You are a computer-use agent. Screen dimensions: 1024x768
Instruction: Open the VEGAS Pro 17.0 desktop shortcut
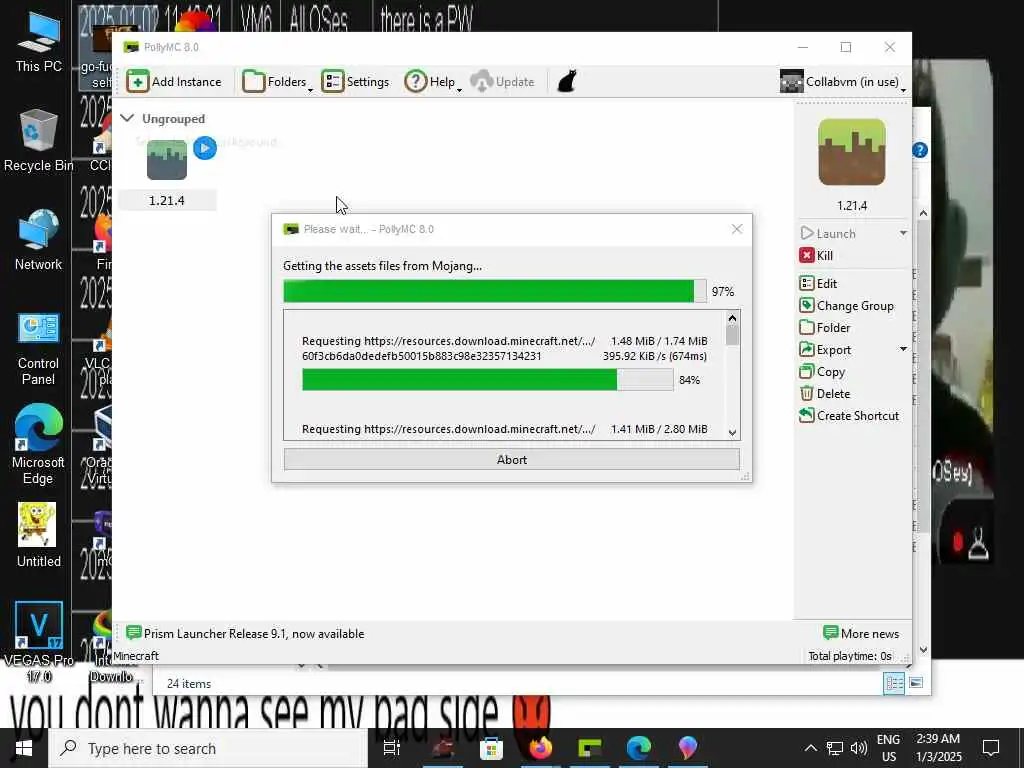pyautogui.click(x=39, y=642)
